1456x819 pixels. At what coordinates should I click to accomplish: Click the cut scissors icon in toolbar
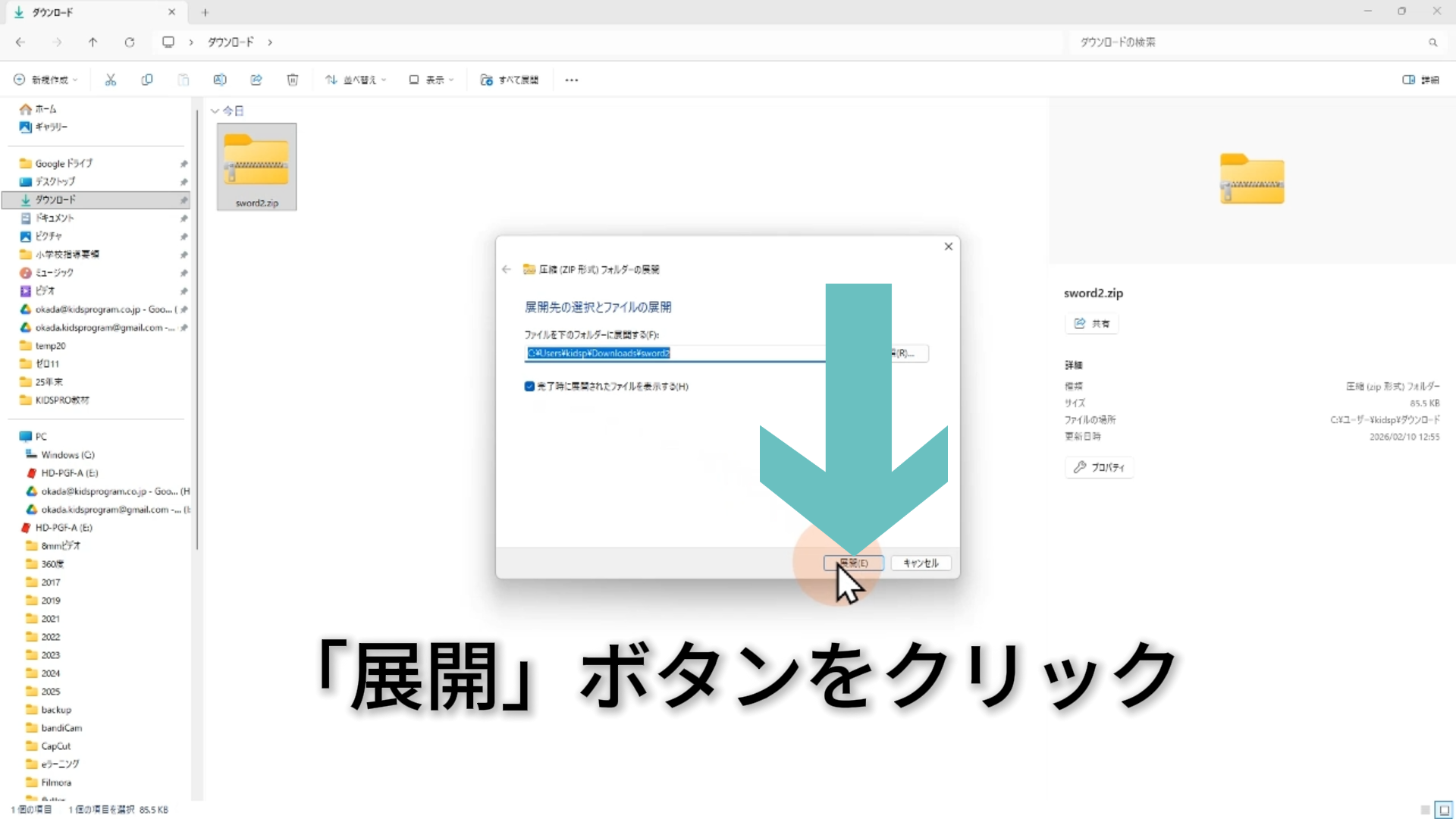[111, 80]
